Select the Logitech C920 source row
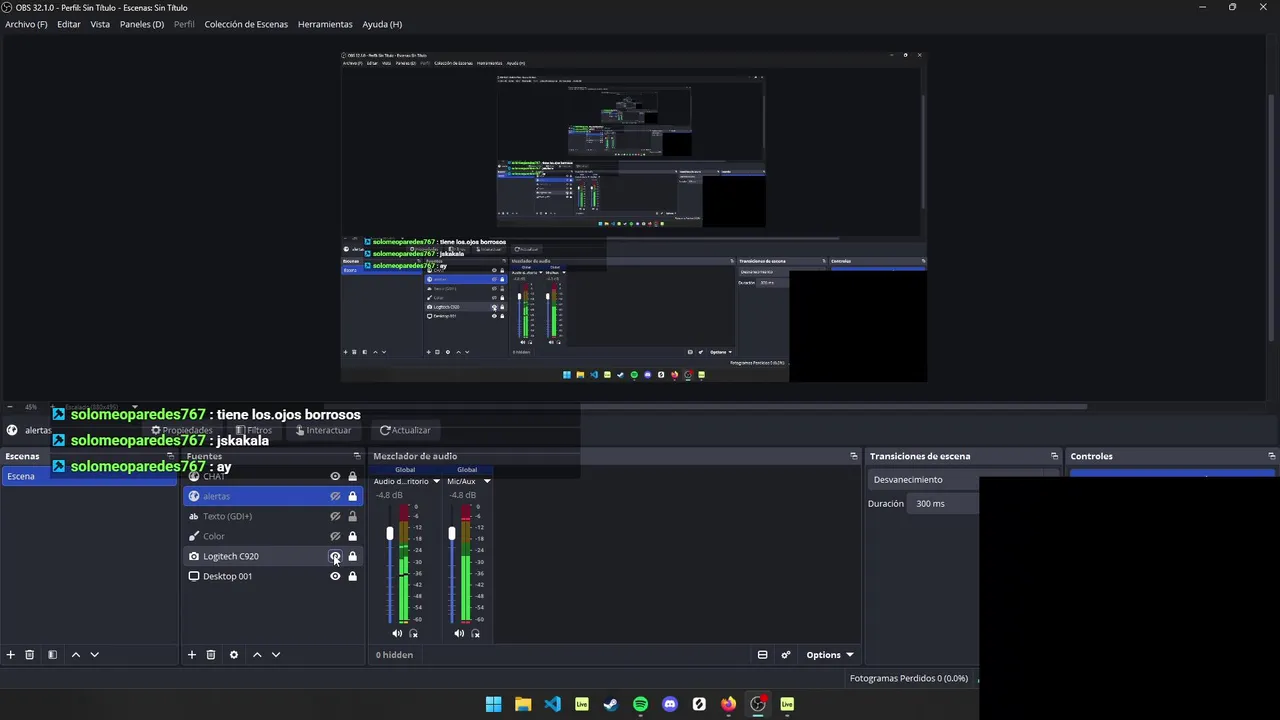 272,556
